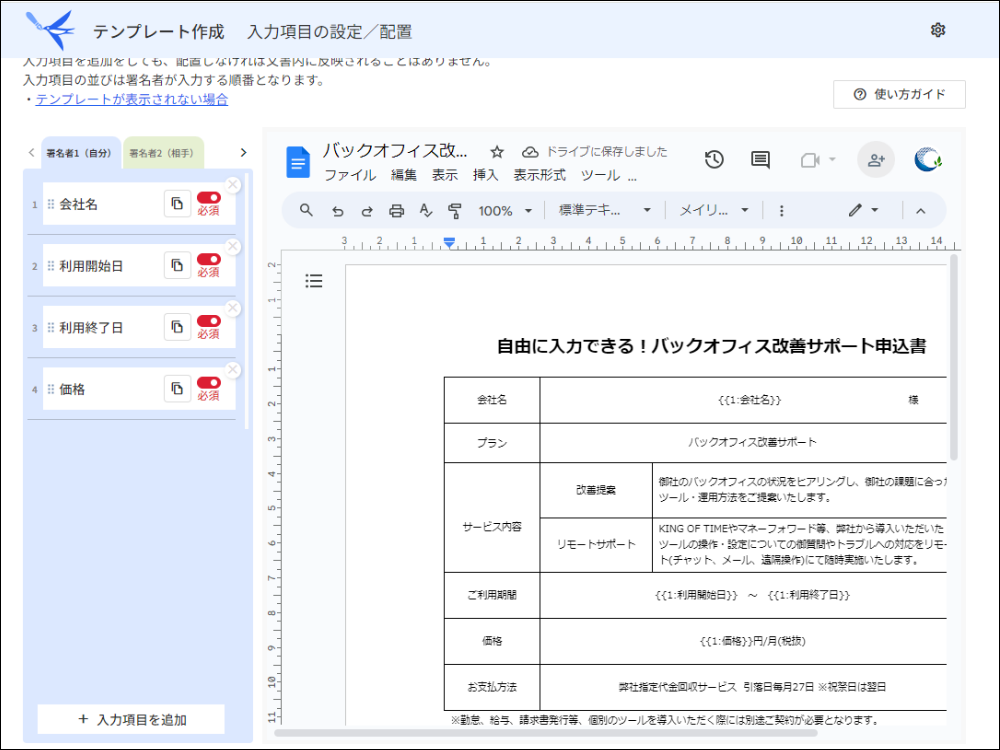Image resolution: width=1000 pixels, height=750 pixels.
Task: Click 入力項目を追加 button
Action: click(131, 719)
